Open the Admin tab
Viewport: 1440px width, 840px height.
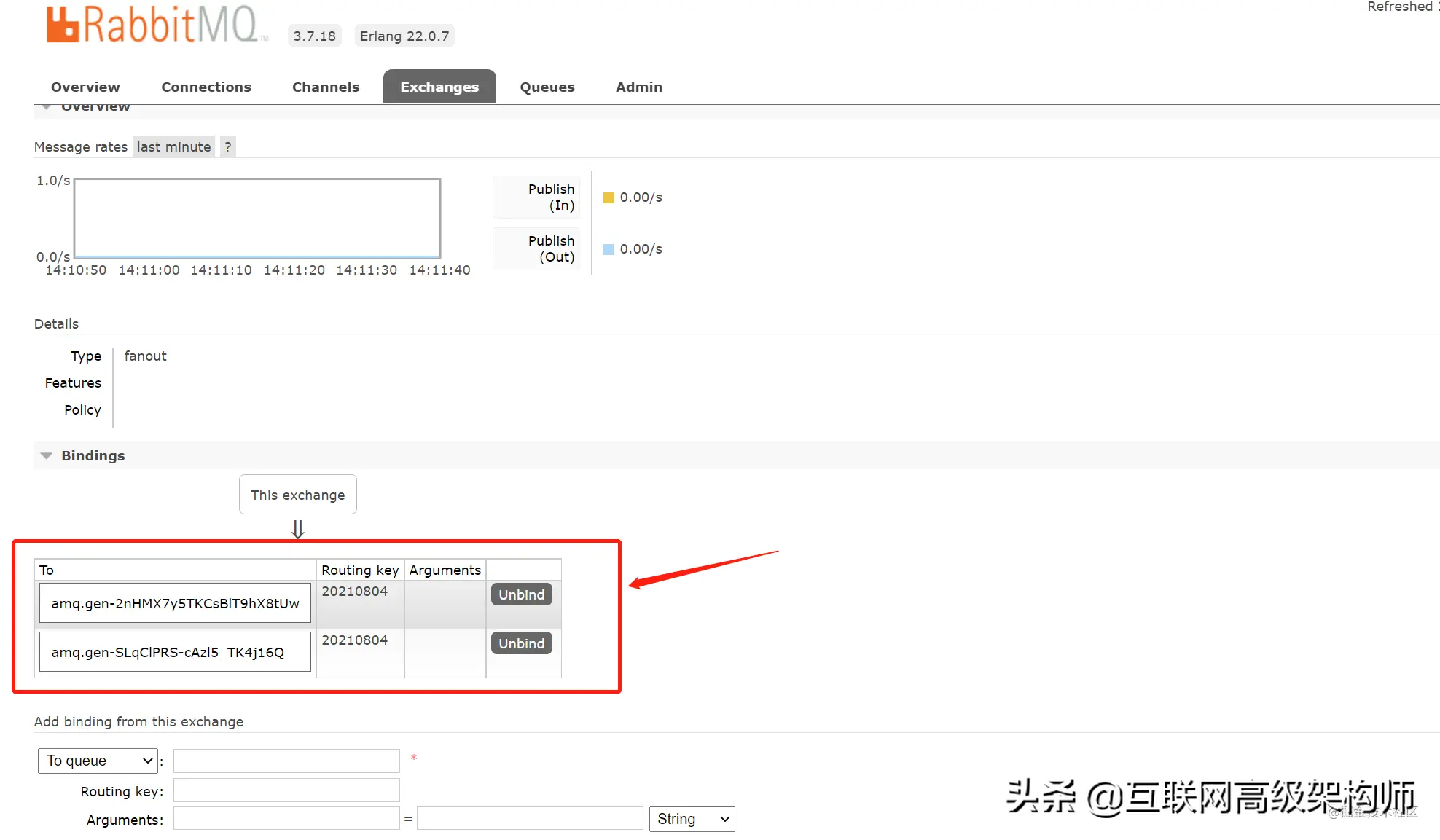point(638,87)
